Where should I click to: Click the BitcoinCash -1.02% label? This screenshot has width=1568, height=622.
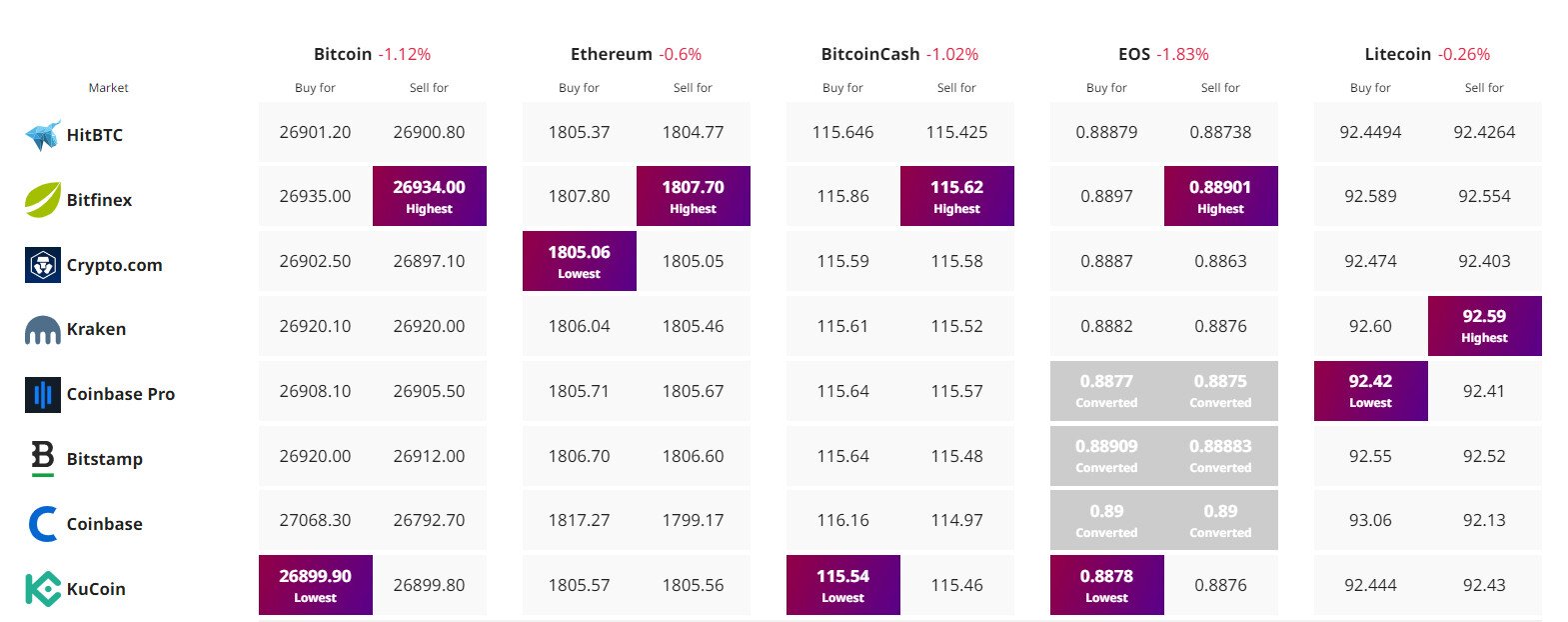[x=898, y=54]
